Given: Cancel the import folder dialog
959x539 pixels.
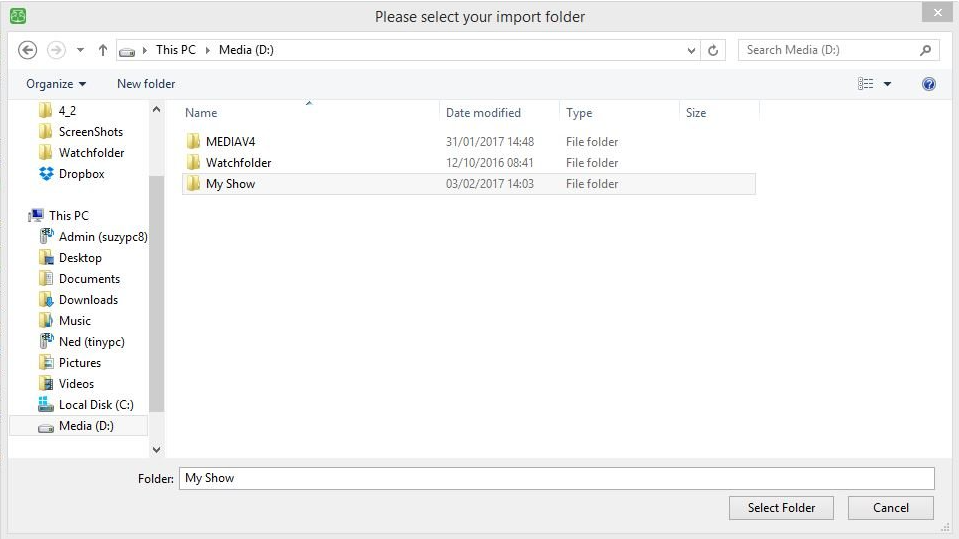Looking at the screenshot, I should [x=890, y=508].
